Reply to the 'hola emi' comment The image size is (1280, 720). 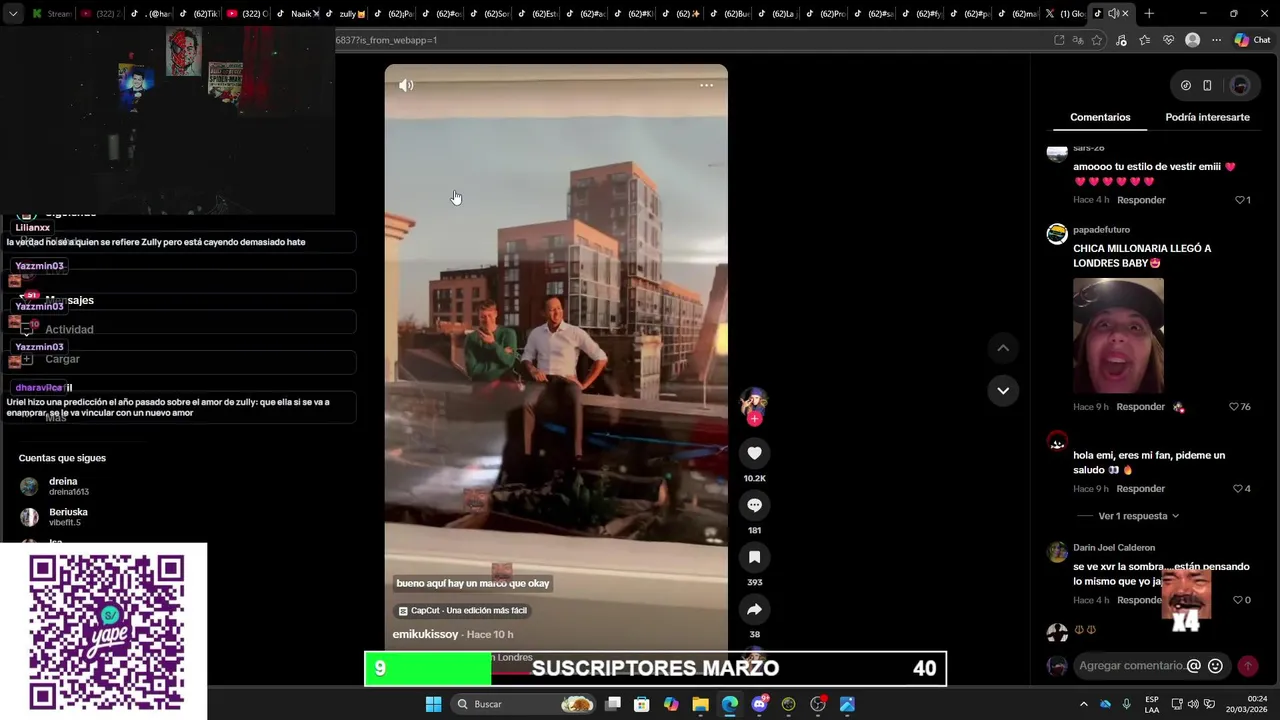tap(1140, 489)
